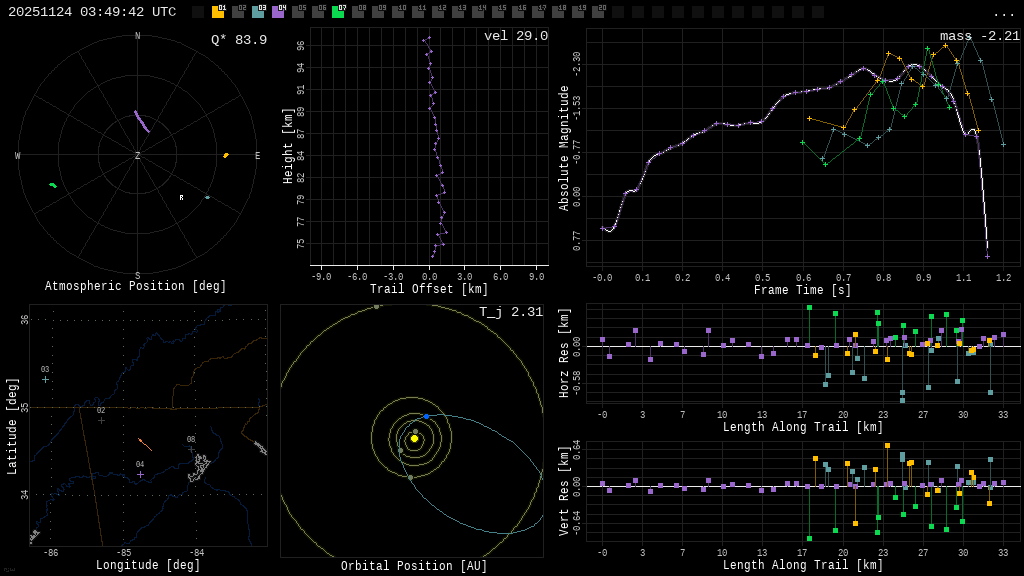The width and height of the screenshot is (1024, 576).
Task: Toggle station 03 teal indicator
Action: (258, 12)
